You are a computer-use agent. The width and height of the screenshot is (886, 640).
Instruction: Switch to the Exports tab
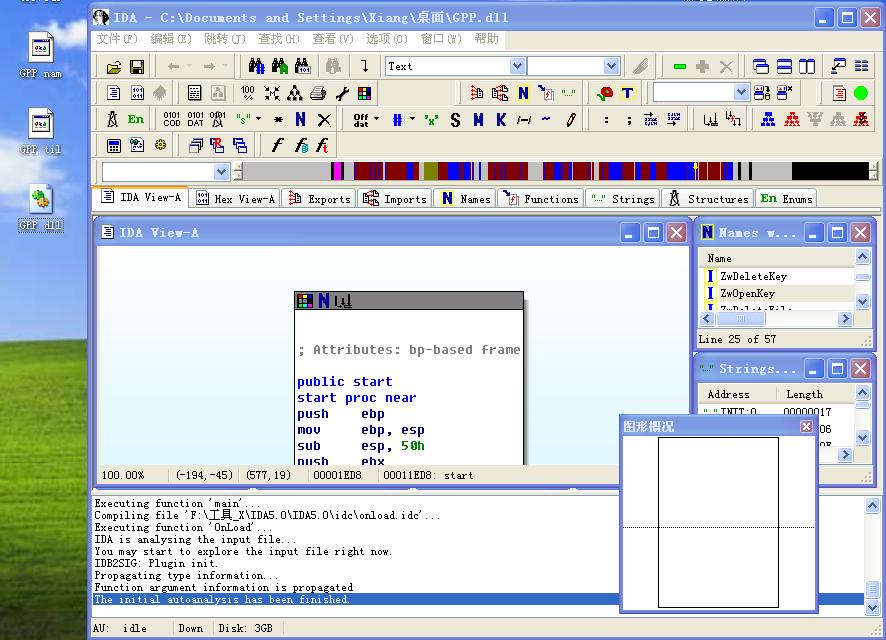point(320,198)
